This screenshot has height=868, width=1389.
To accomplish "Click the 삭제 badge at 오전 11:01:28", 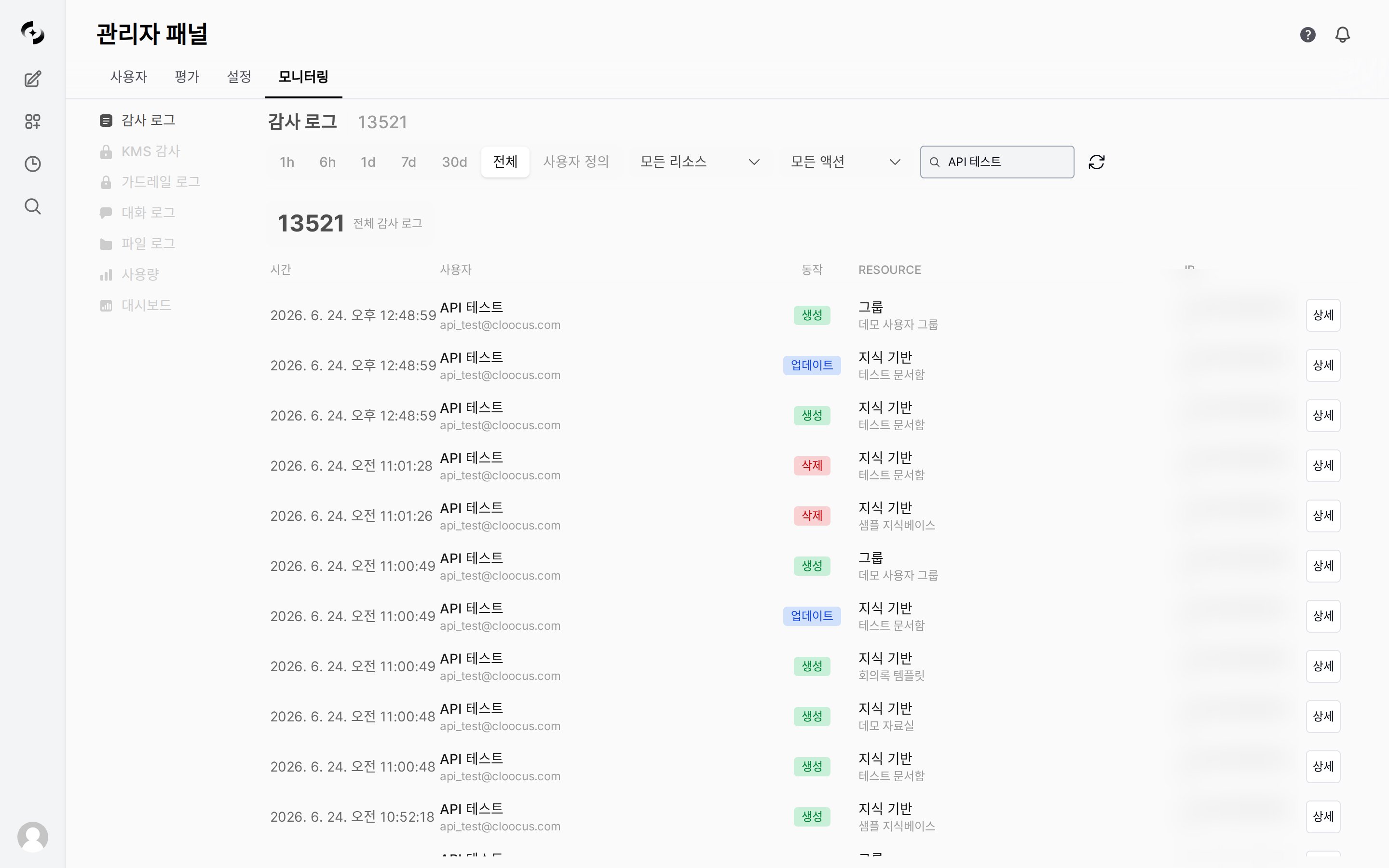I will [812, 465].
